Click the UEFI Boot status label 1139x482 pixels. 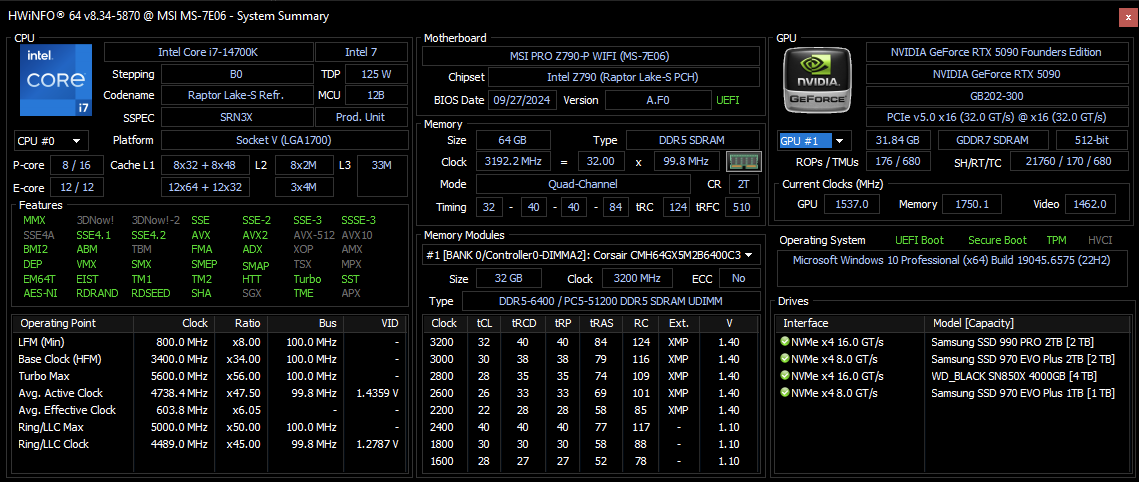click(x=920, y=240)
